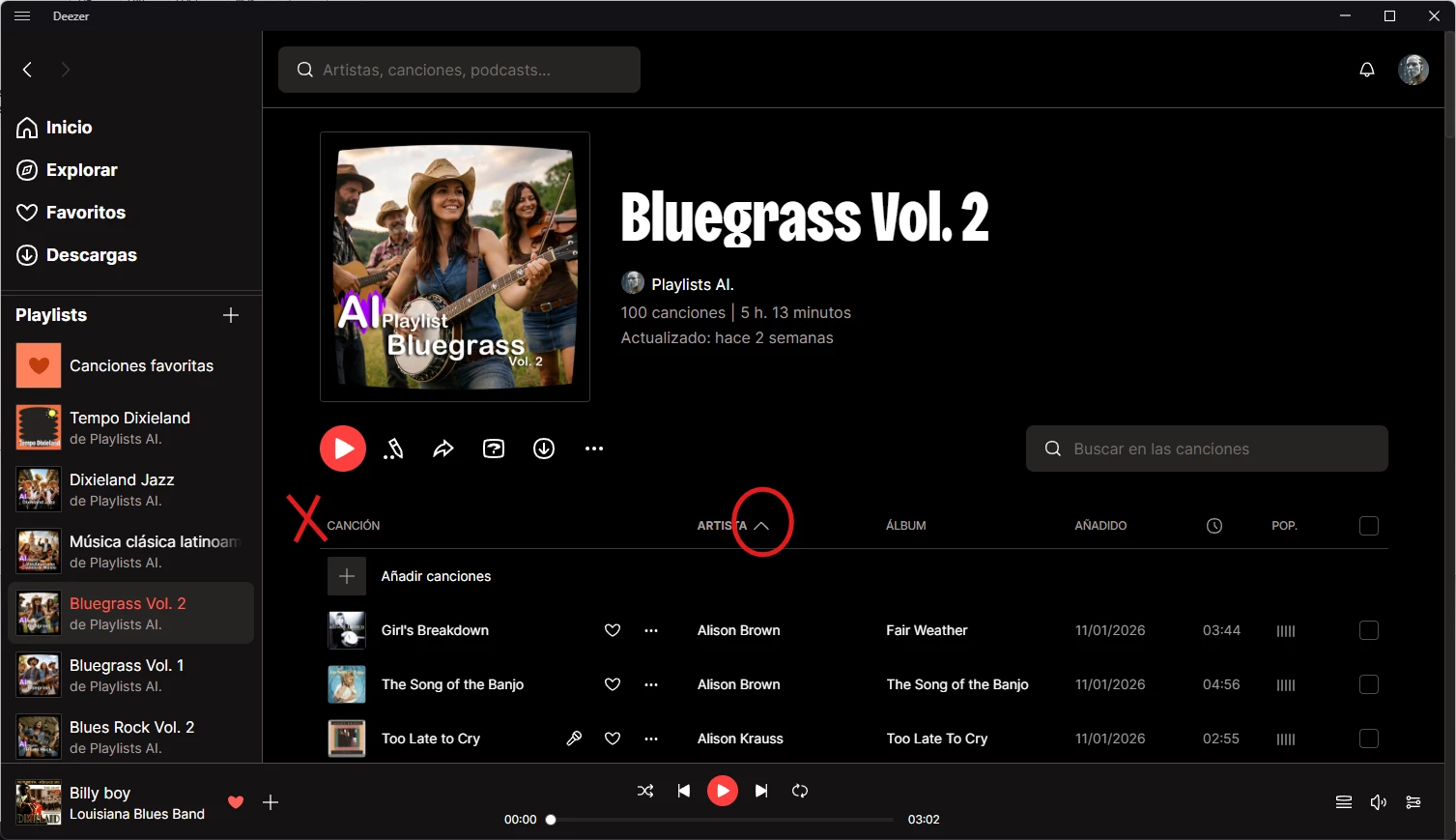Click the playback progress slider

point(722,820)
